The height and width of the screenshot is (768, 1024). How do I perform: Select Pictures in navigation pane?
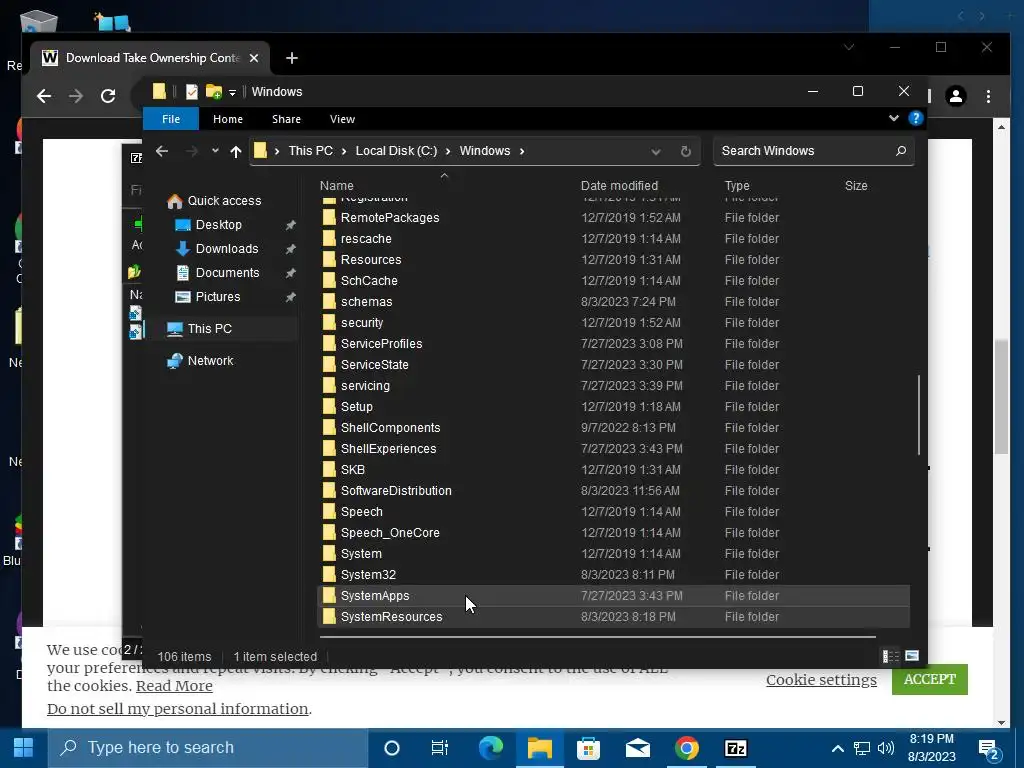click(217, 297)
